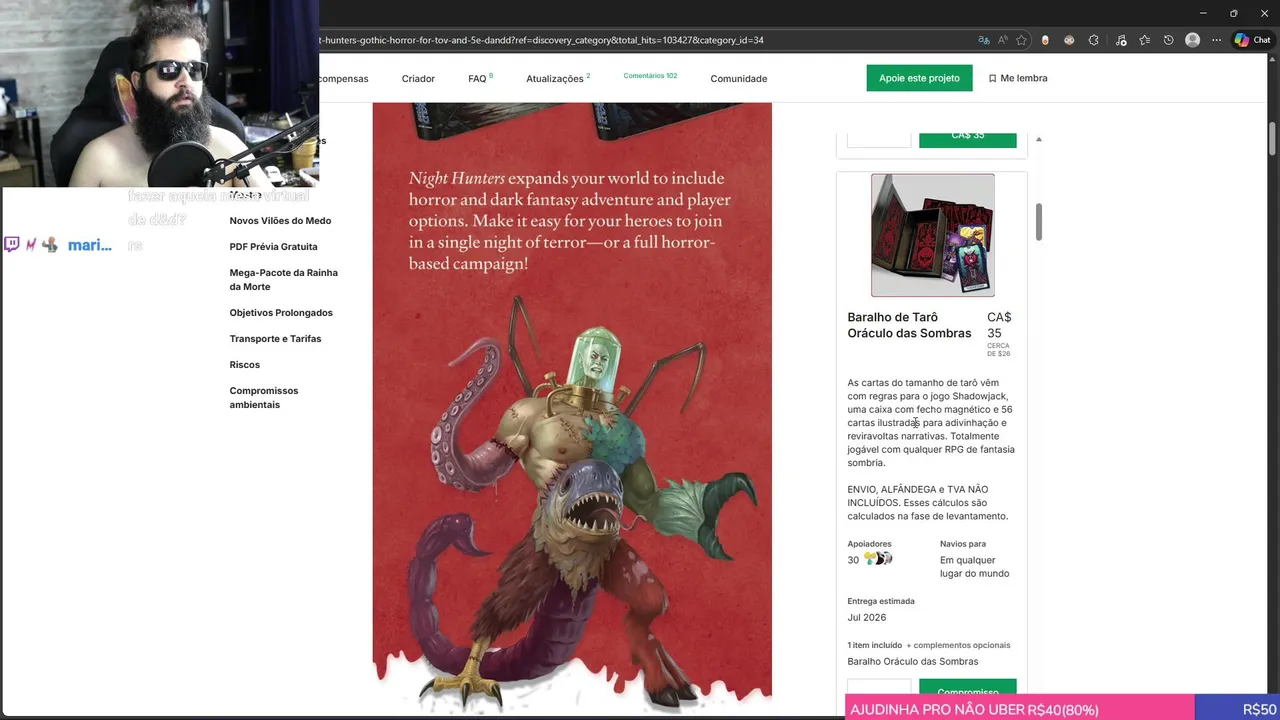Click the Me lembra bookmark button

point(1018,78)
